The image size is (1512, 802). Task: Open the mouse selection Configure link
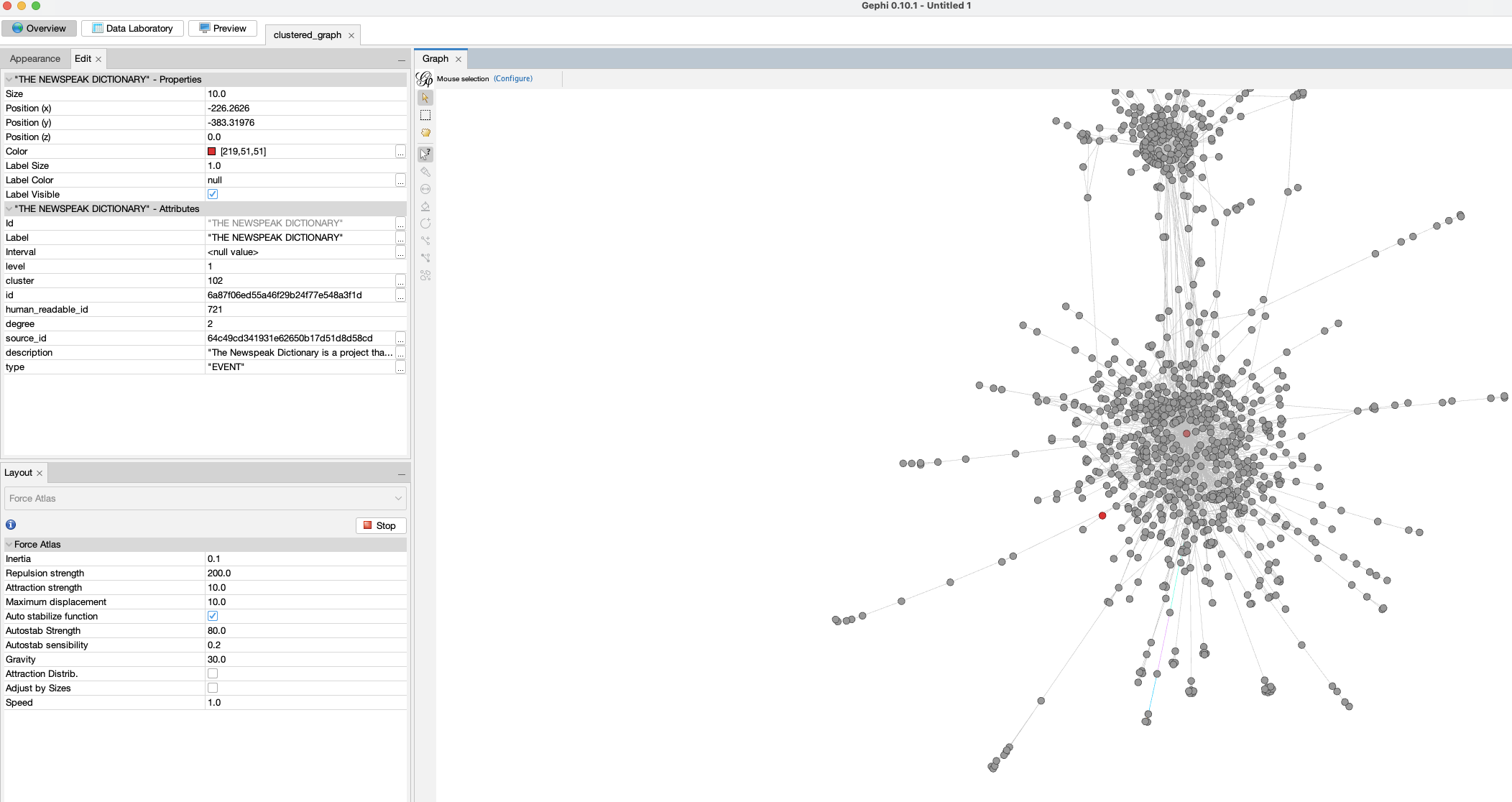click(512, 78)
